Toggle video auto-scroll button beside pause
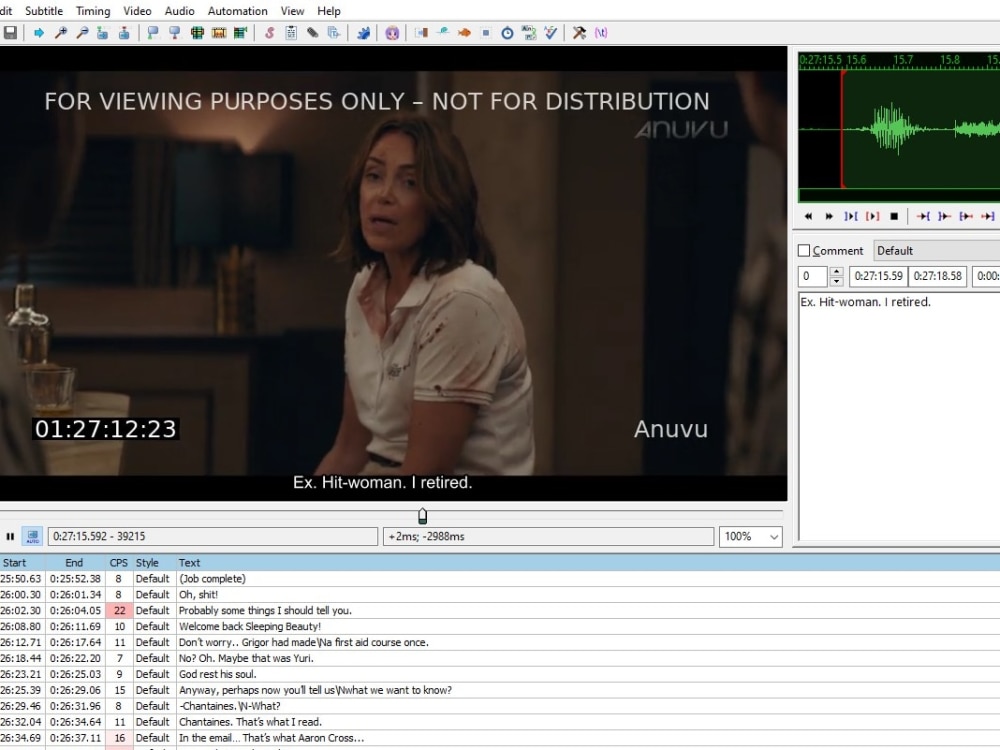The image size is (1000, 750). click(x=33, y=536)
